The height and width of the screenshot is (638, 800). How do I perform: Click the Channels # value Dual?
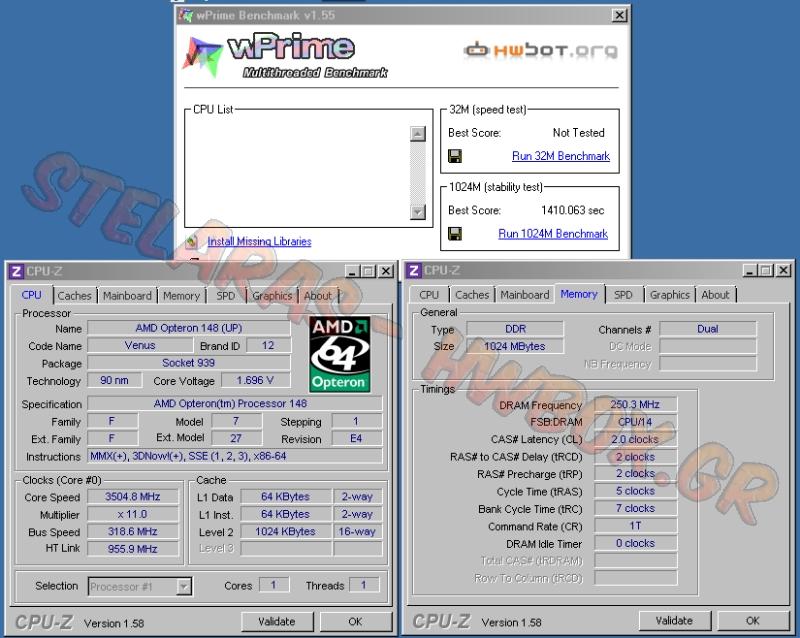pos(708,329)
